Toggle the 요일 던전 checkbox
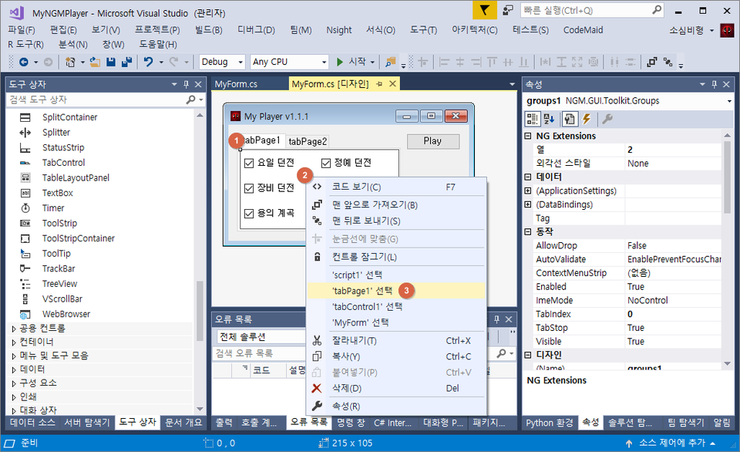The height and width of the screenshot is (452, 740). click(x=249, y=163)
